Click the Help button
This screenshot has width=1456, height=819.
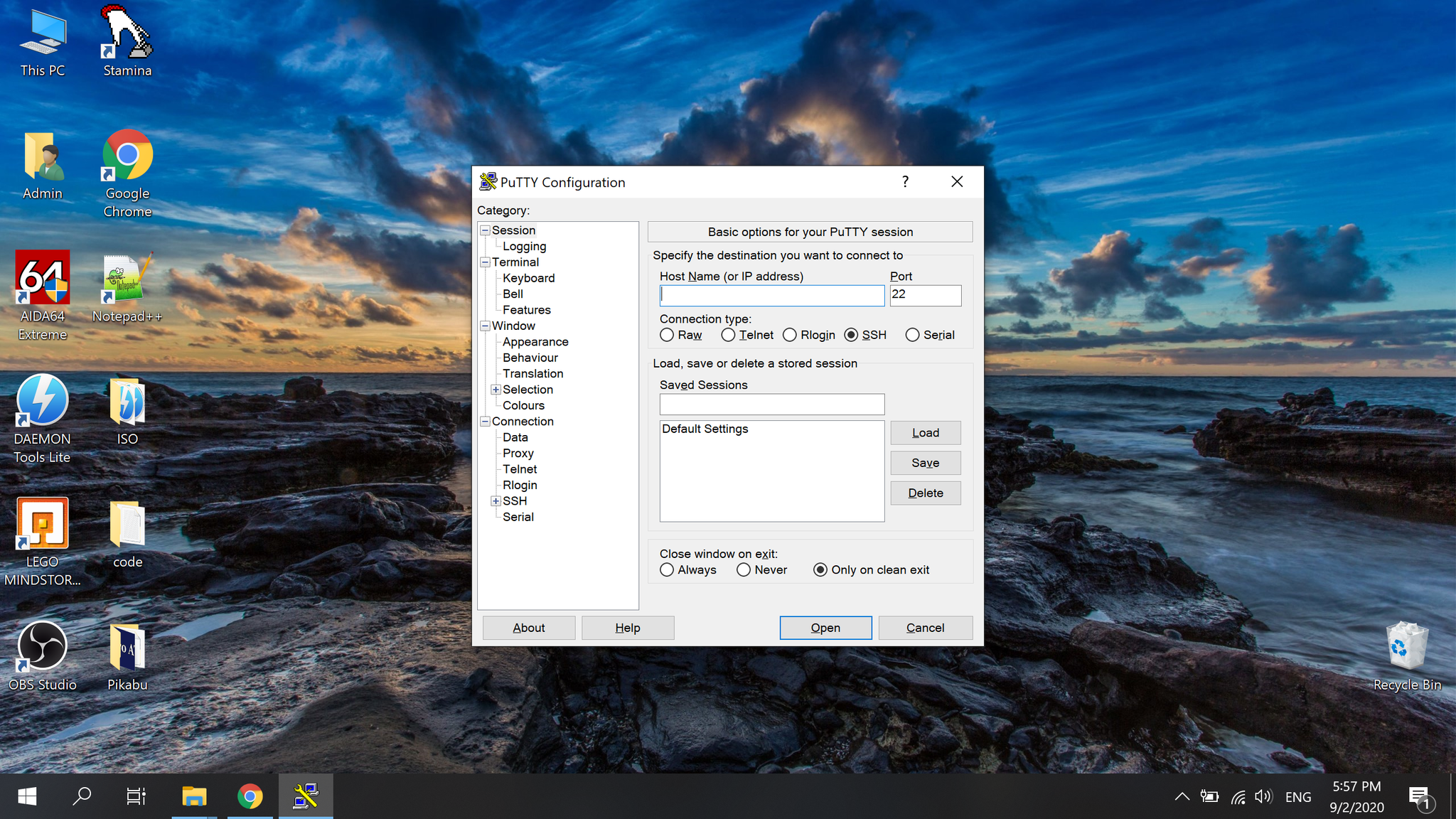coord(628,628)
